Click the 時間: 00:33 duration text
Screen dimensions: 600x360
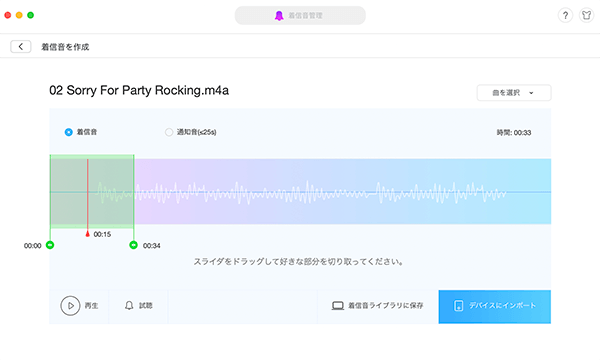[x=514, y=133]
